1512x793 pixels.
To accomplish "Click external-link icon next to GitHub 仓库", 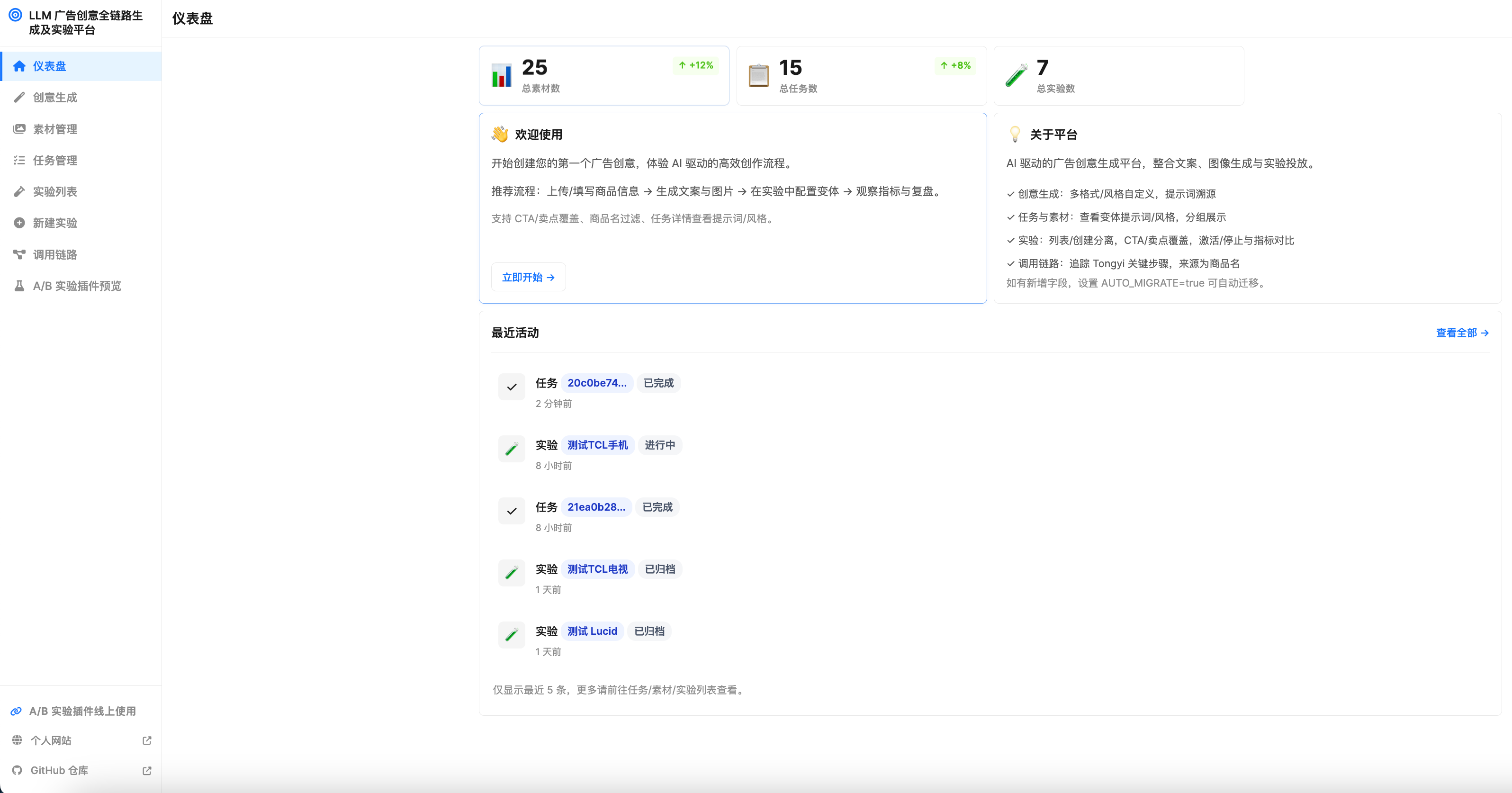I will (147, 771).
